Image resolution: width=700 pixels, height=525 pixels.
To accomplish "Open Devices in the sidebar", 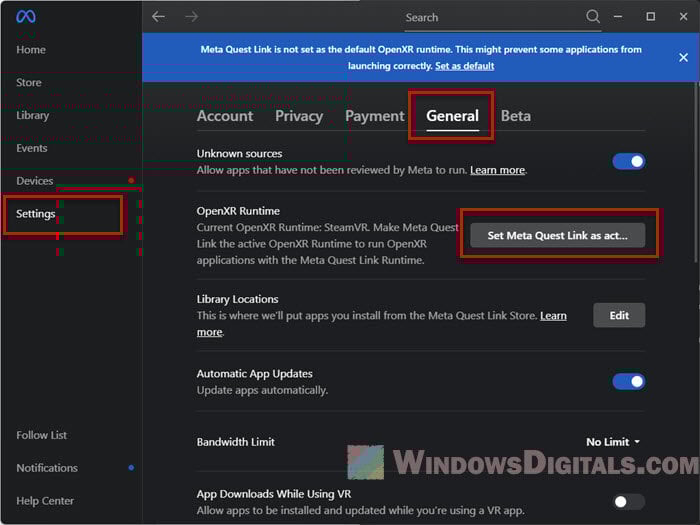I will pos(34,181).
